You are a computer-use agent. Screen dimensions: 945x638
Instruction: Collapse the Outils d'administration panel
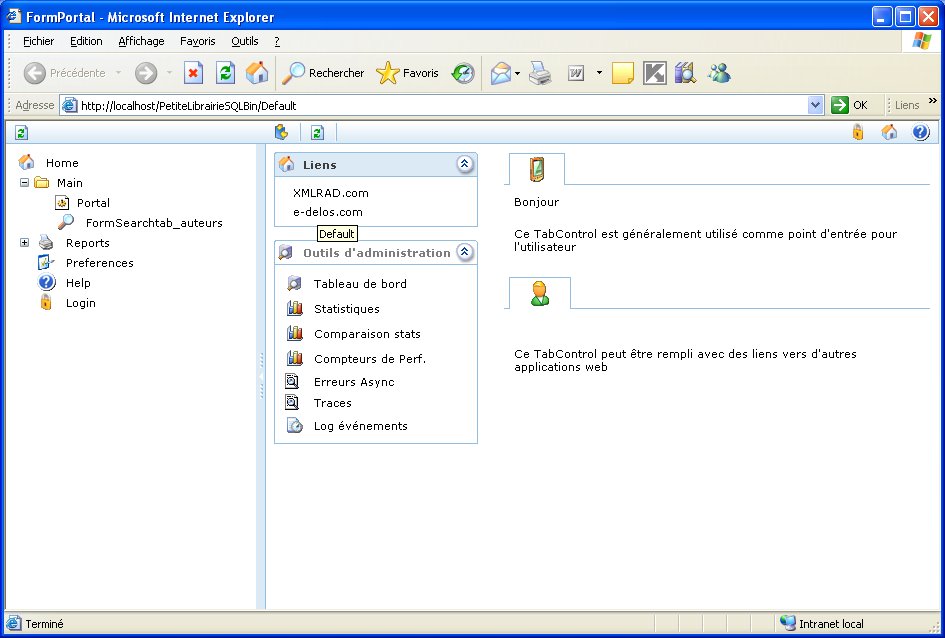(x=464, y=253)
